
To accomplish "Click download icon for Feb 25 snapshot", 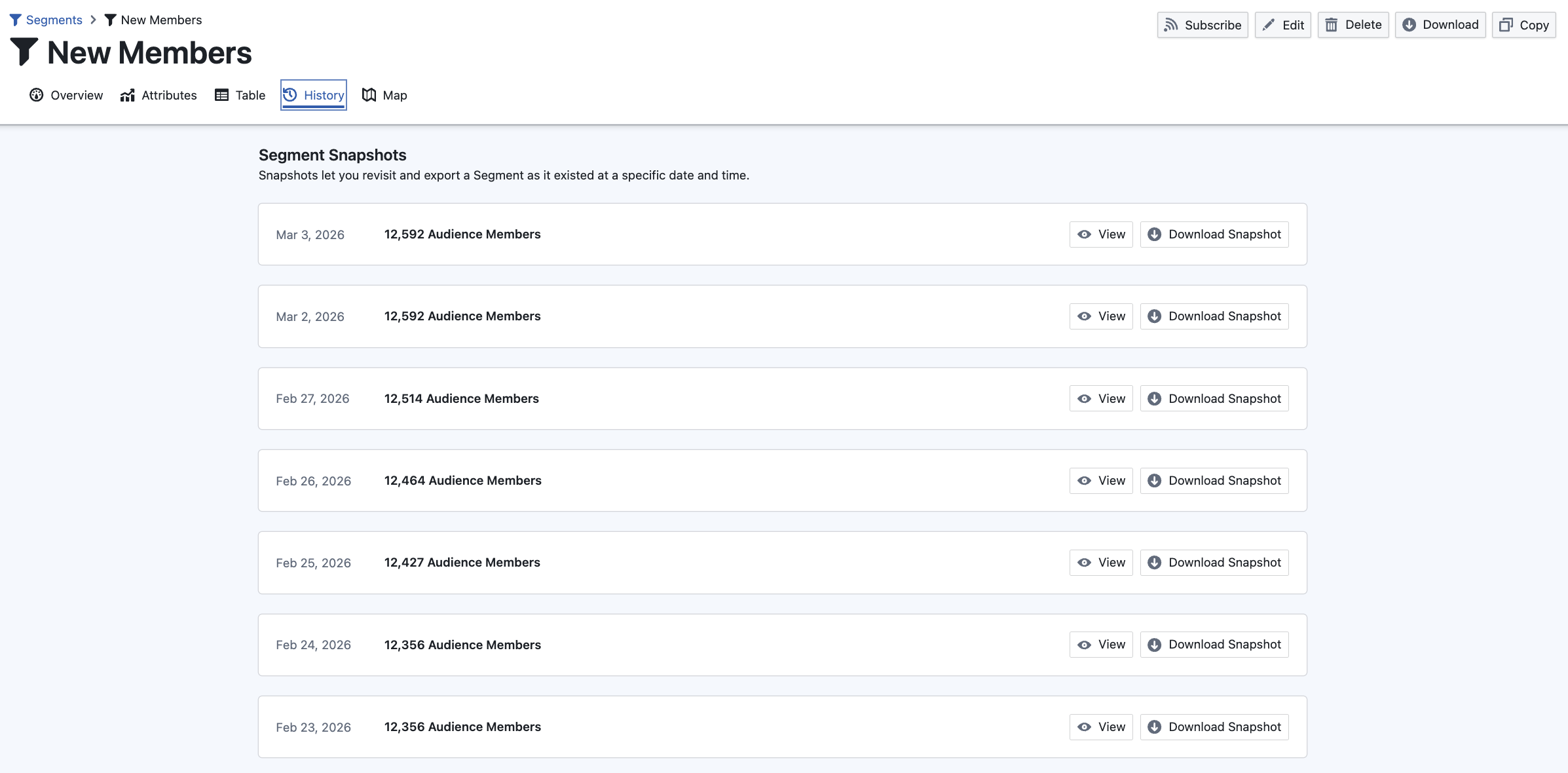I will coord(1155,563).
